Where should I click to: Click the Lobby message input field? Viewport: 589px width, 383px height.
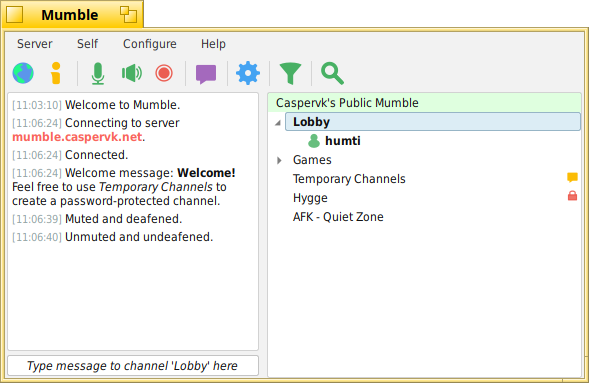pyautogui.click(x=133, y=366)
